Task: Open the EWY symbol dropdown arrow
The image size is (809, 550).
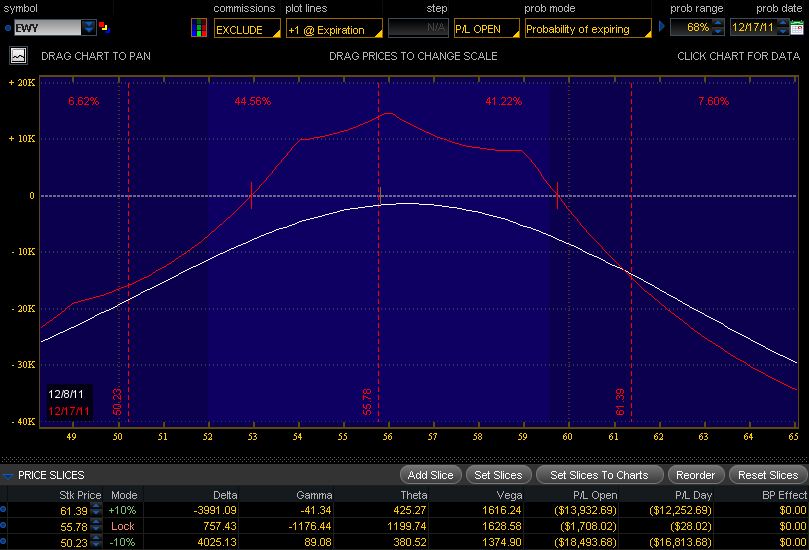Action: pyautogui.click(x=89, y=27)
